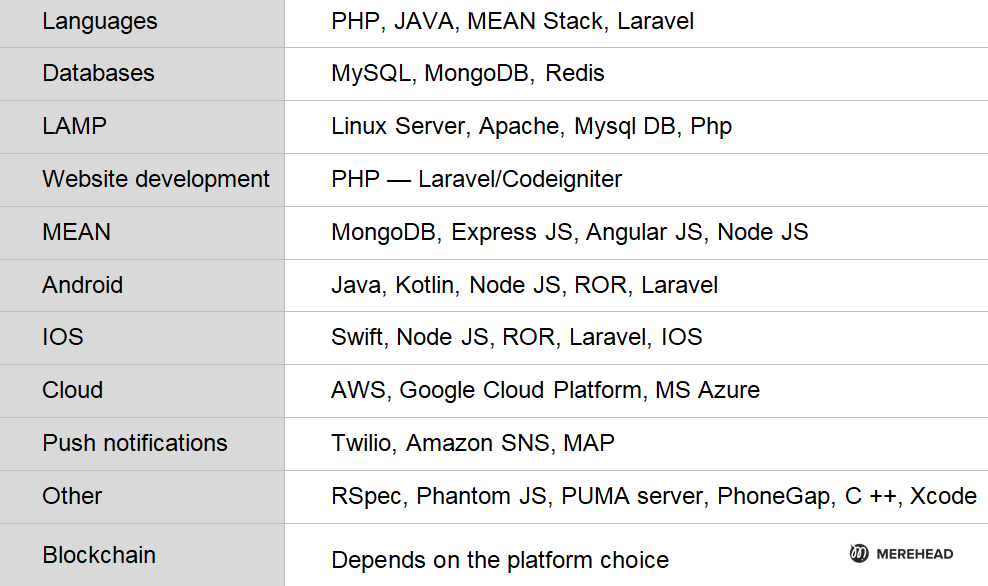Click the Cloud category label
The height and width of the screenshot is (586, 988).
tap(72, 390)
